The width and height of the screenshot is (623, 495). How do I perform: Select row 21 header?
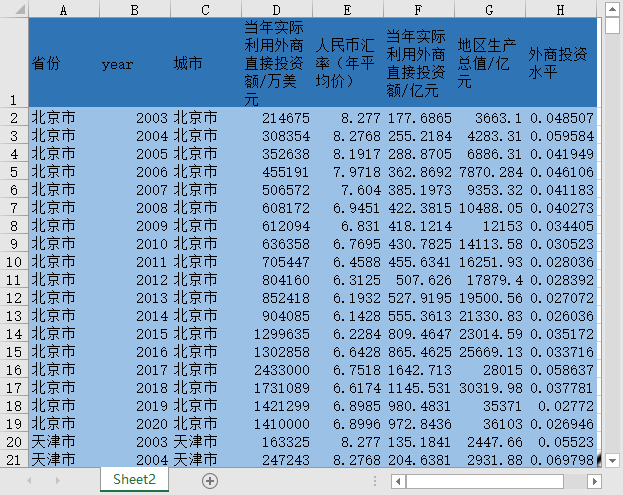[x=14, y=460]
